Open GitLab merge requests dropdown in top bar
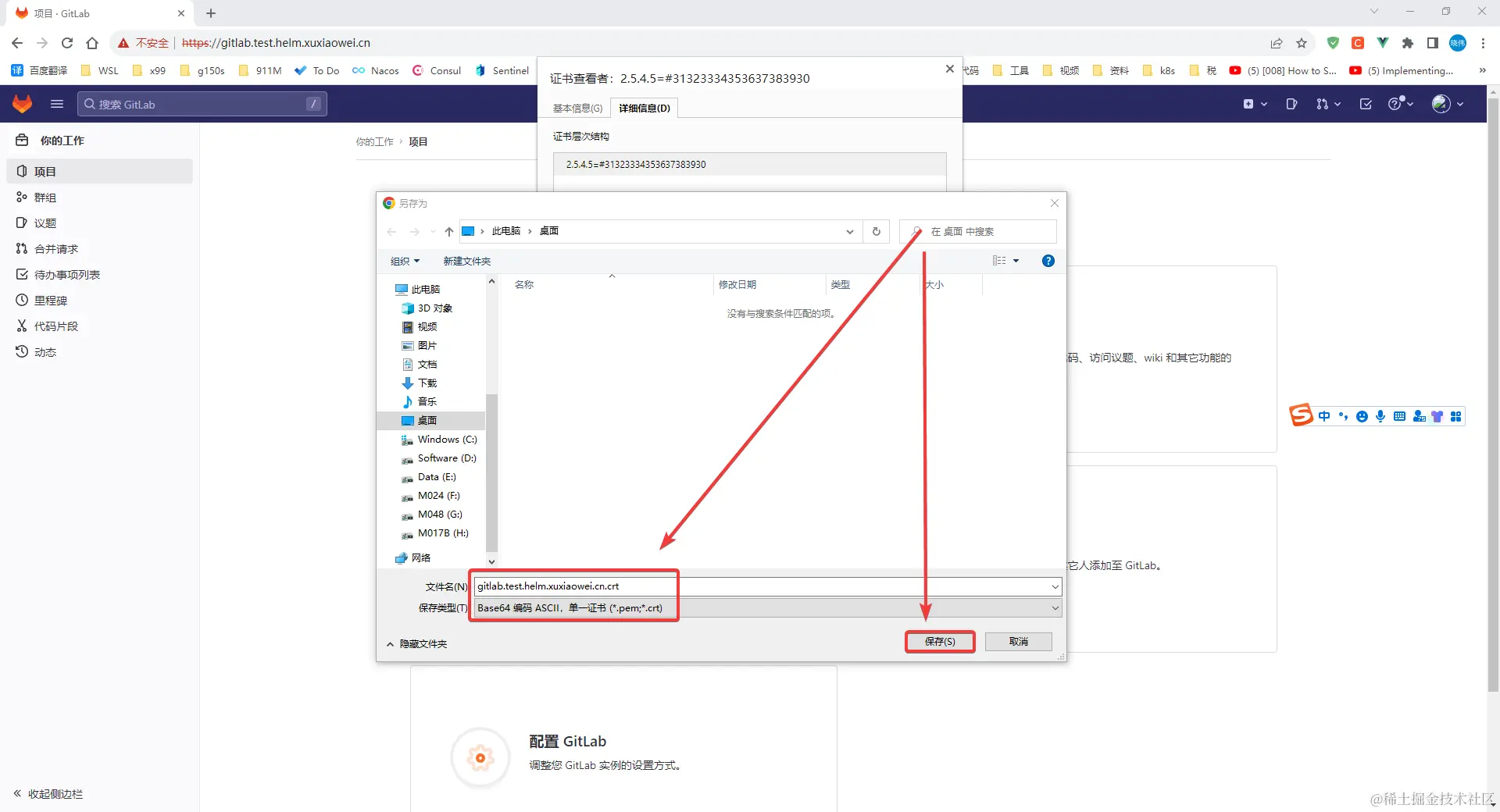Screen dimensions: 1500x812 tap(1328, 104)
